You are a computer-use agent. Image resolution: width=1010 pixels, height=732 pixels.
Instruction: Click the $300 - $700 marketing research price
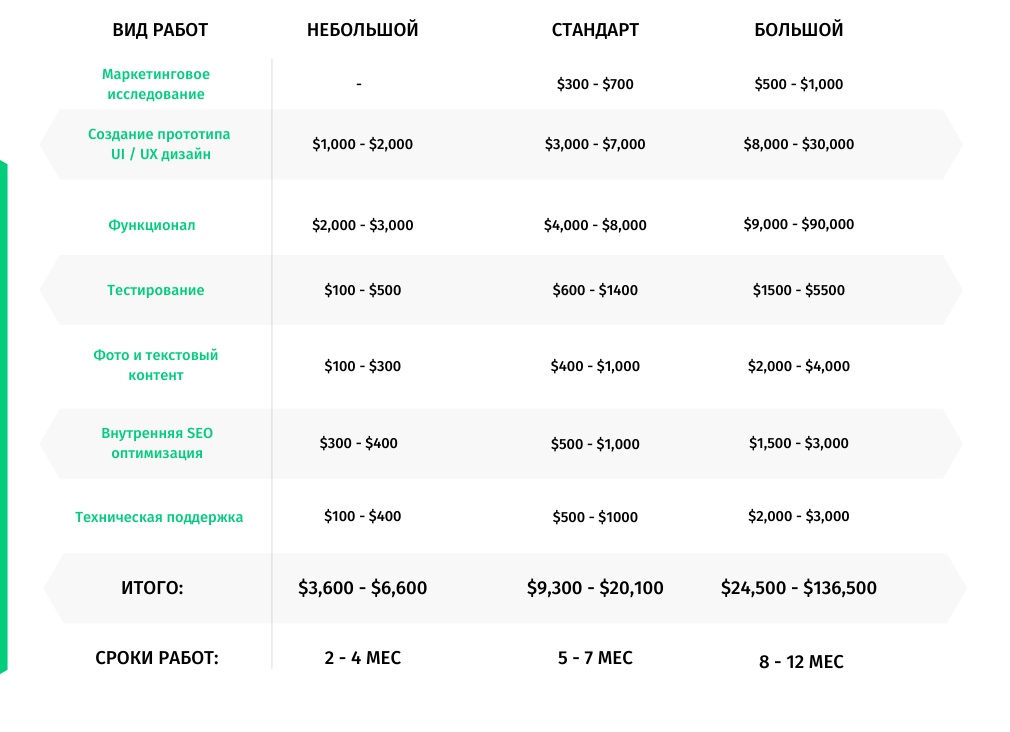click(x=595, y=84)
